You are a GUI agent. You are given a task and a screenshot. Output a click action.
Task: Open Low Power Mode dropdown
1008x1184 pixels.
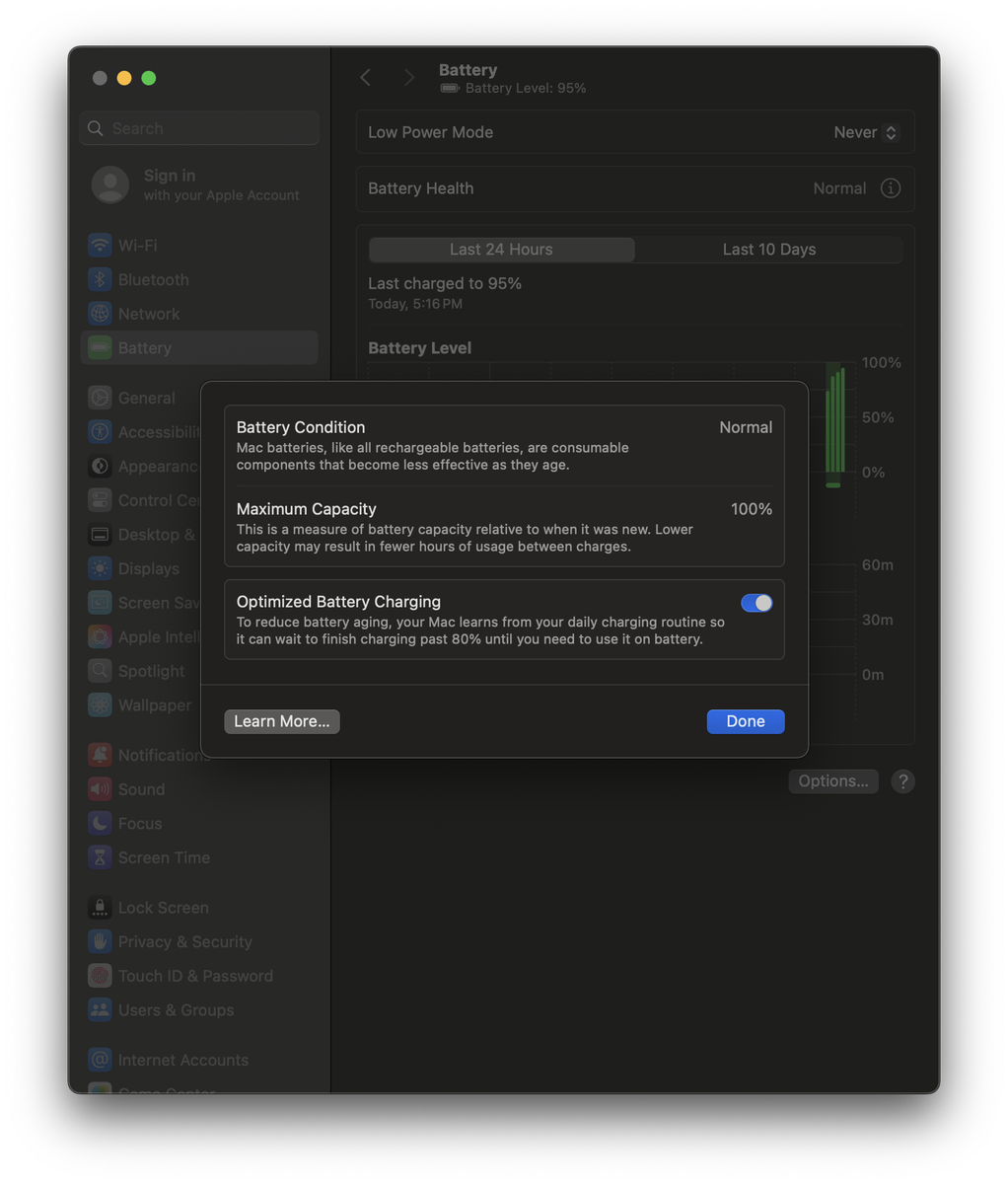coord(865,132)
